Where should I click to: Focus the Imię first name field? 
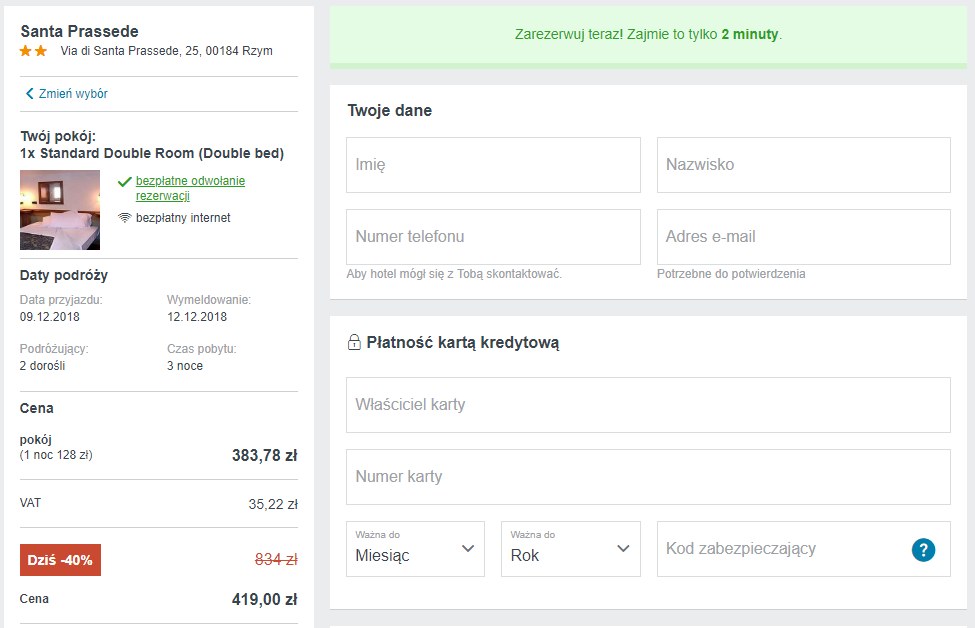coord(493,165)
